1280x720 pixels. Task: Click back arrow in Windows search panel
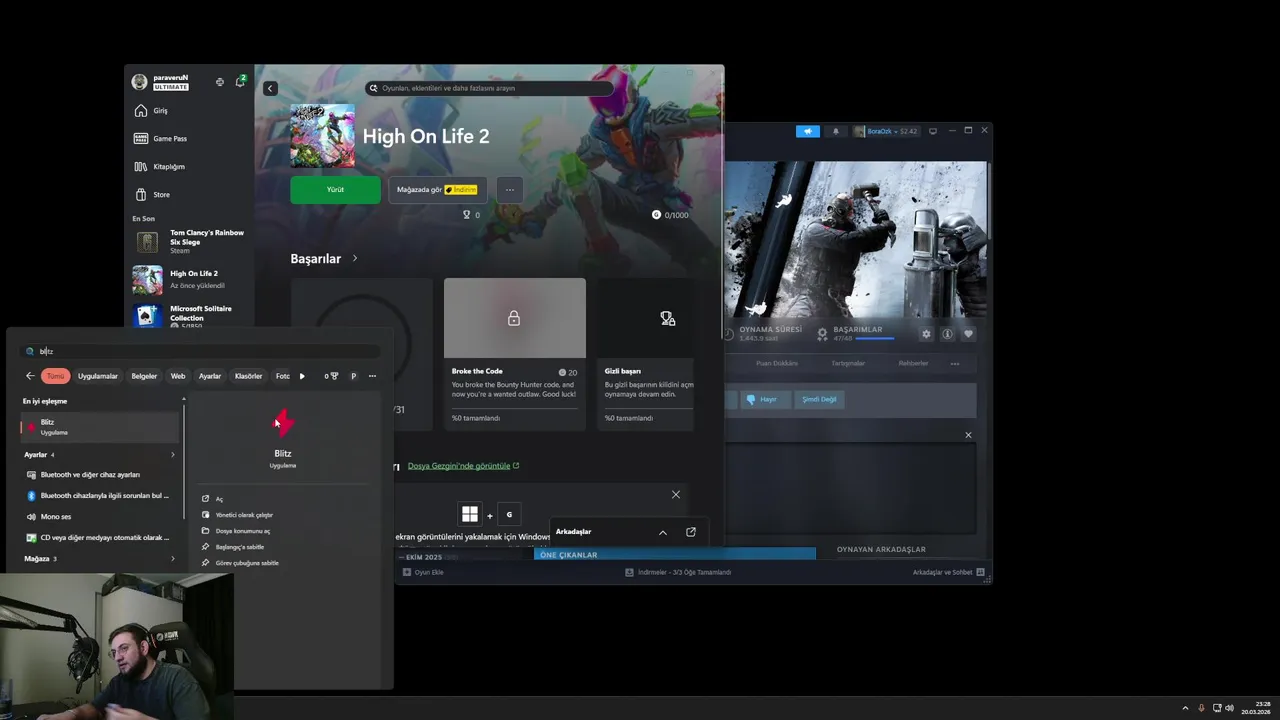(30, 376)
